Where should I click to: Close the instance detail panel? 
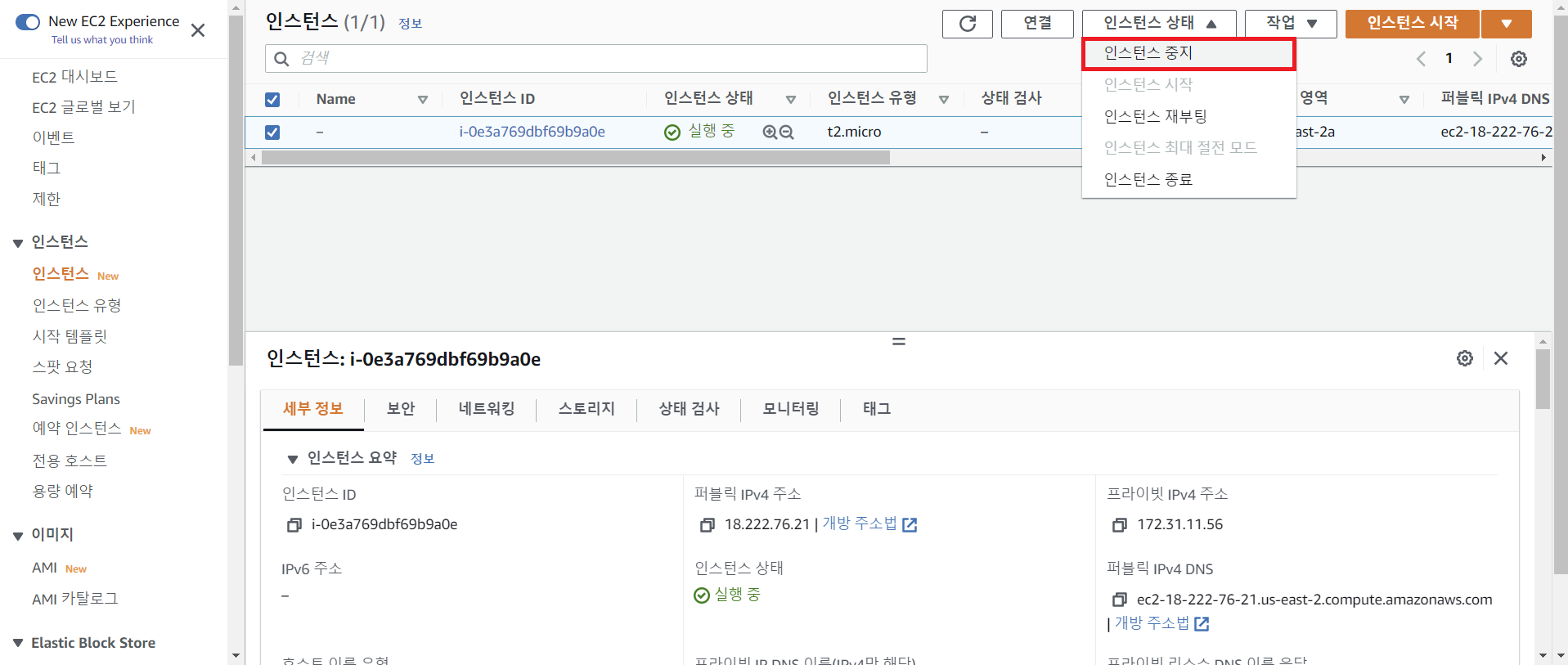pyautogui.click(x=1501, y=358)
